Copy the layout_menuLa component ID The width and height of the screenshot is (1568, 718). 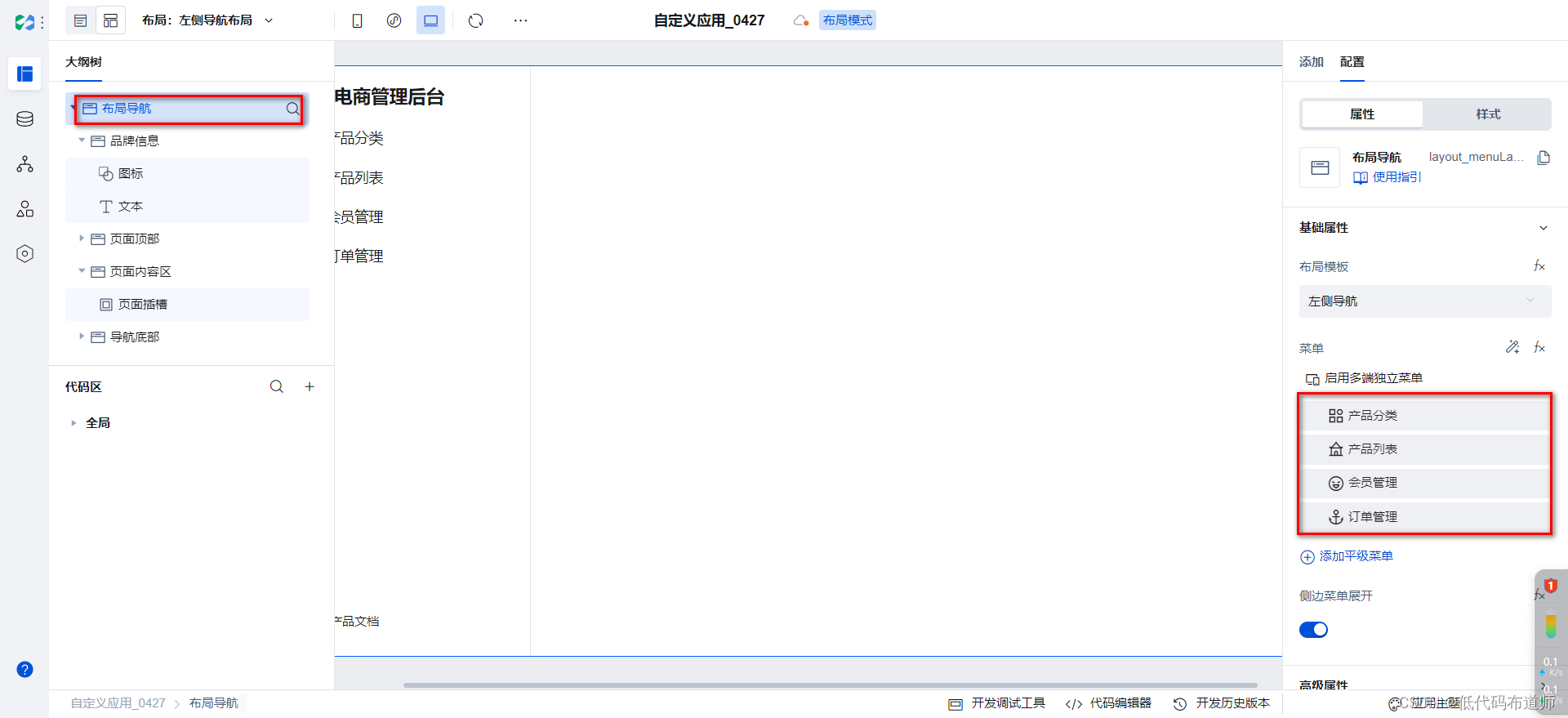pos(1543,158)
